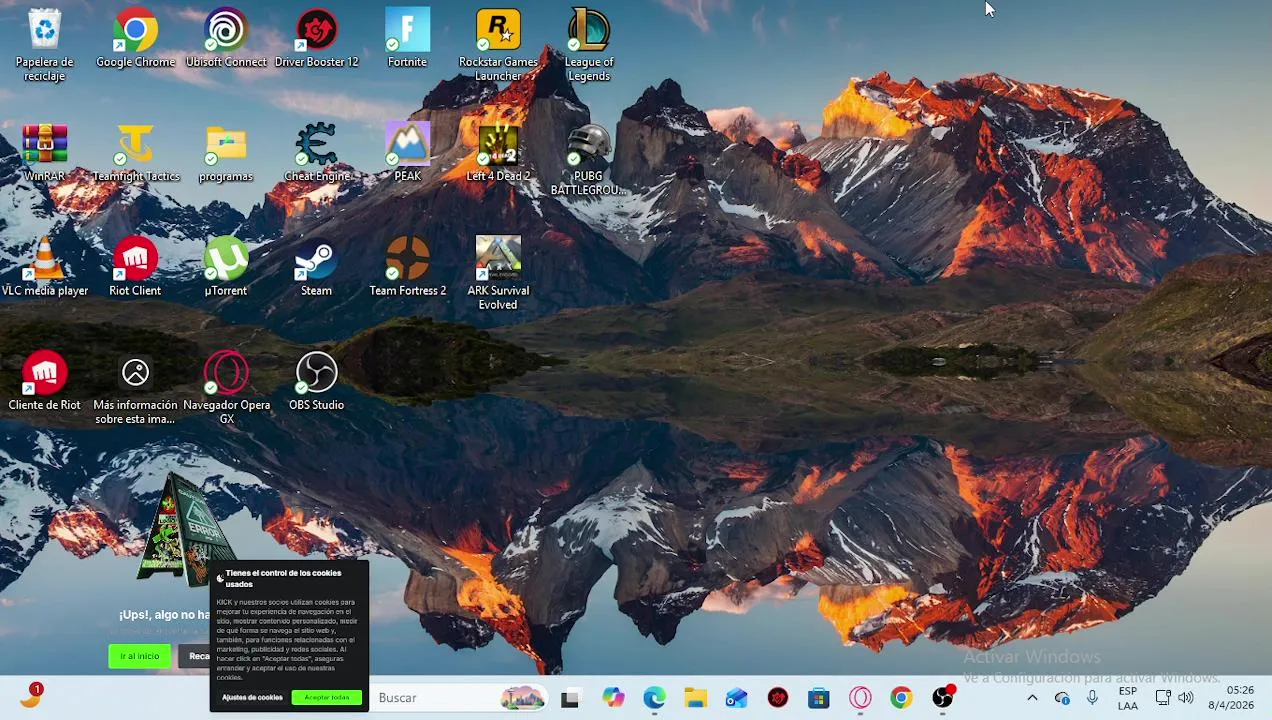Select the Google Chrome desktop shortcut

(135, 38)
